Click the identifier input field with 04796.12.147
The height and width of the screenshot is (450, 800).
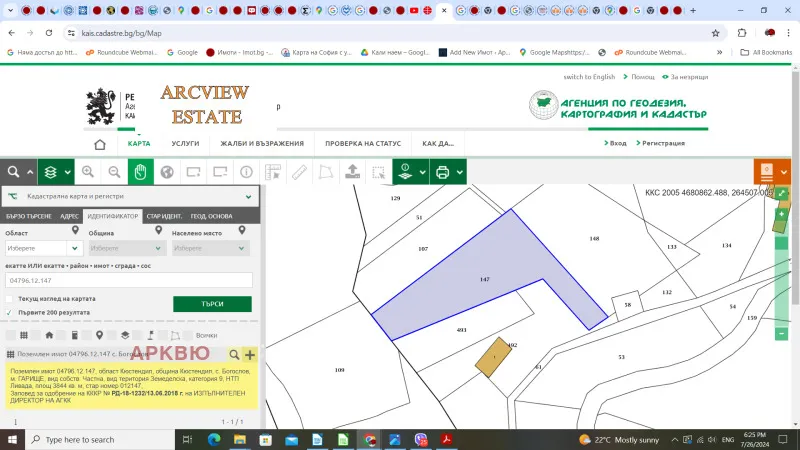(129, 280)
